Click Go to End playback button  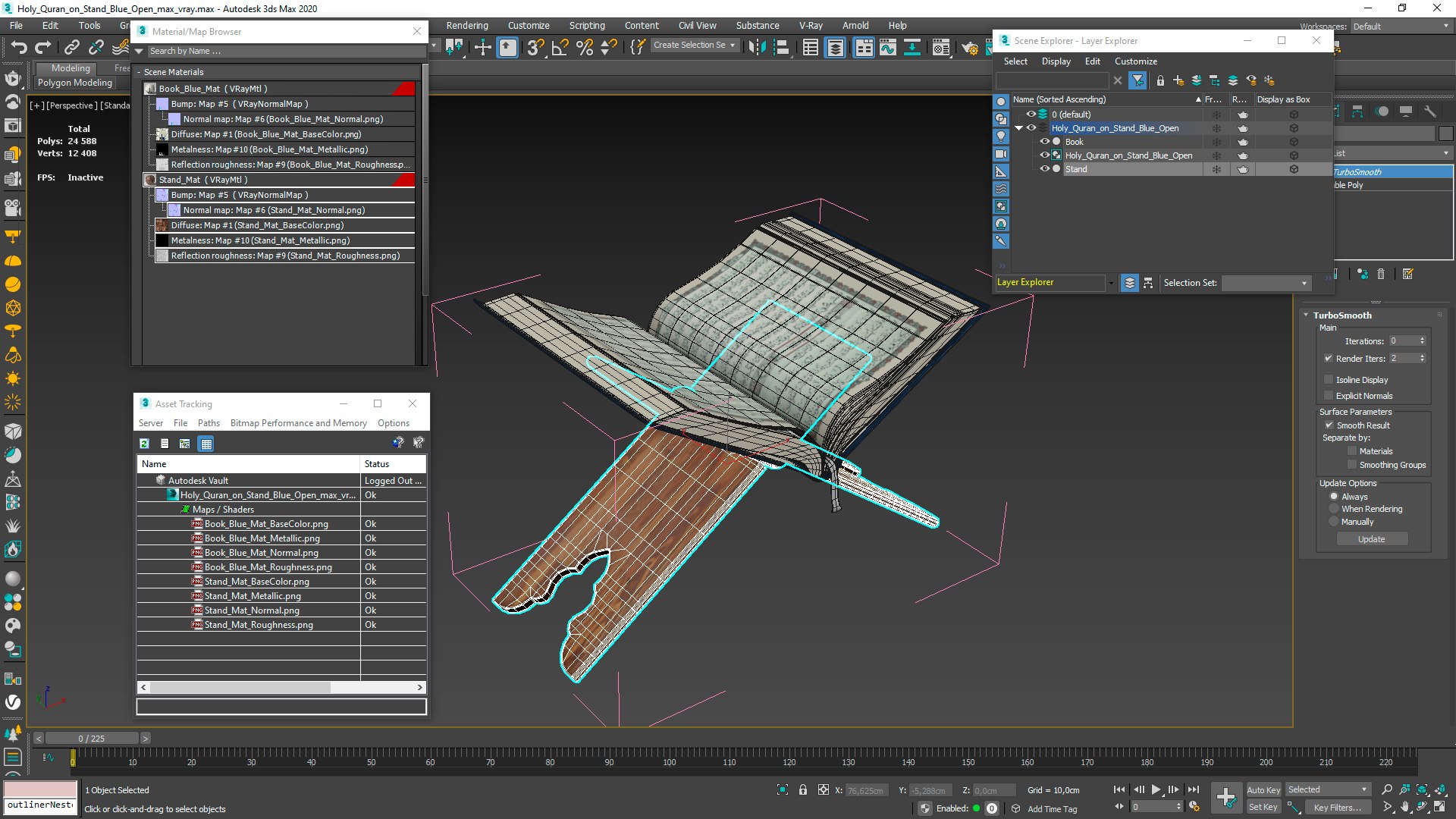point(1194,789)
